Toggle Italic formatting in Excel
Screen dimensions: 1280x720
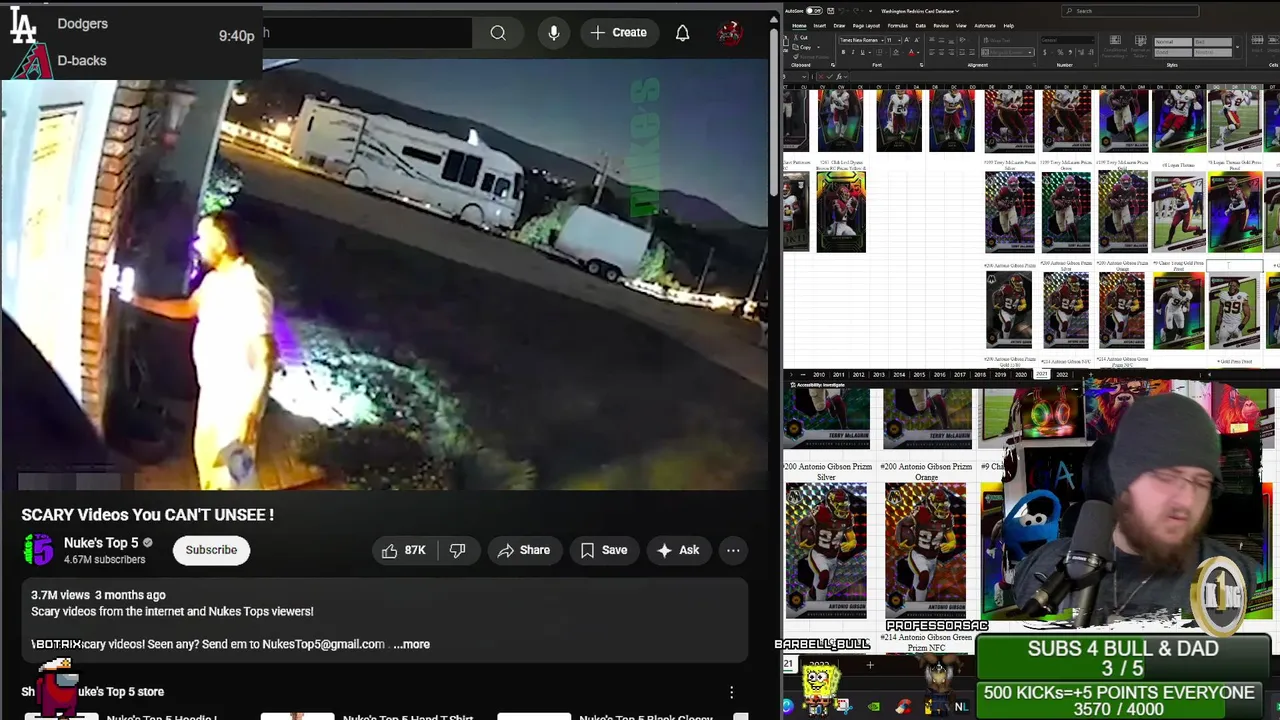pos(853,52)
